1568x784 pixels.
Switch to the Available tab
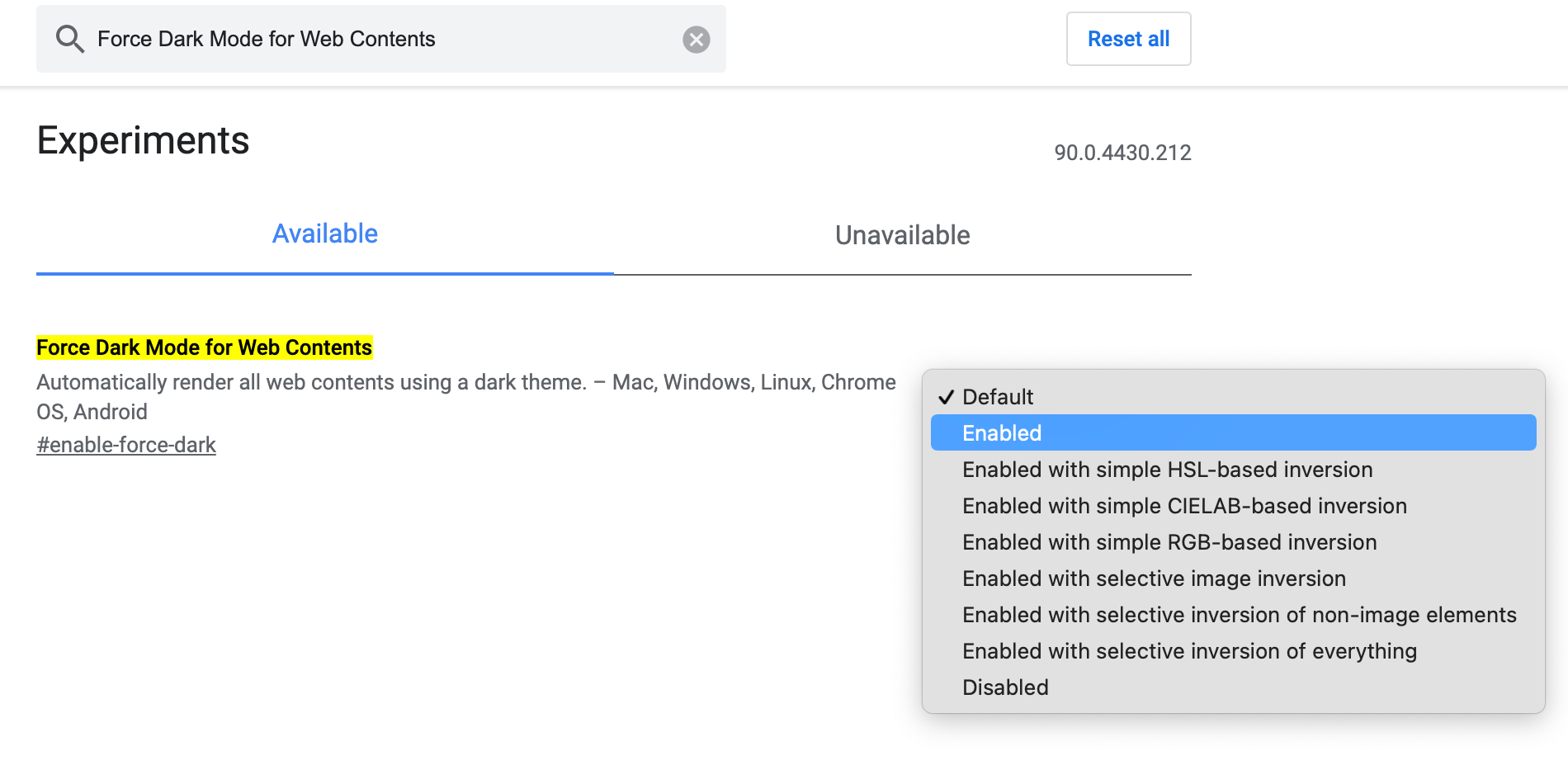click(324, 234)
